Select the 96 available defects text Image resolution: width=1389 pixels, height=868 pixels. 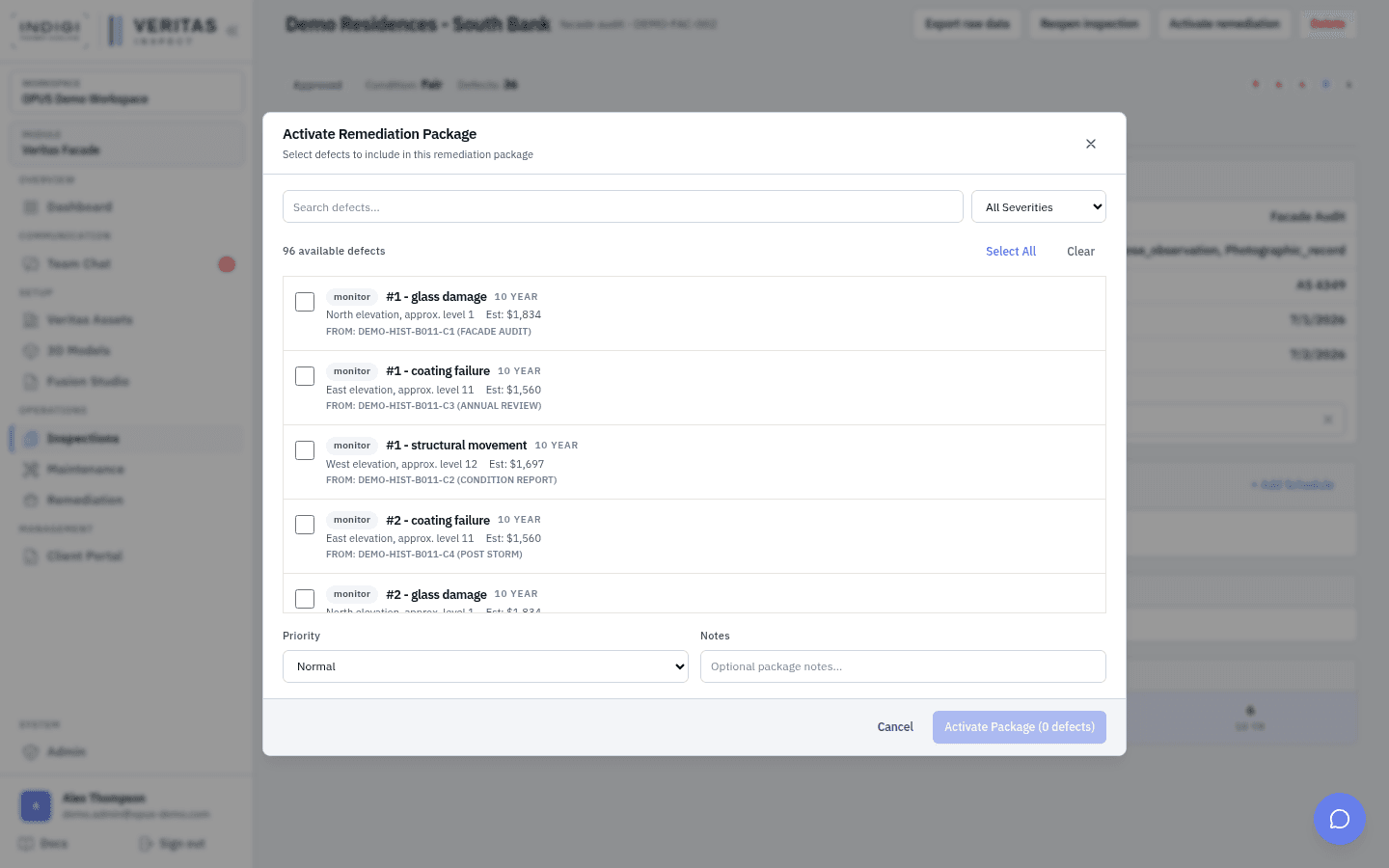point(334,251)
